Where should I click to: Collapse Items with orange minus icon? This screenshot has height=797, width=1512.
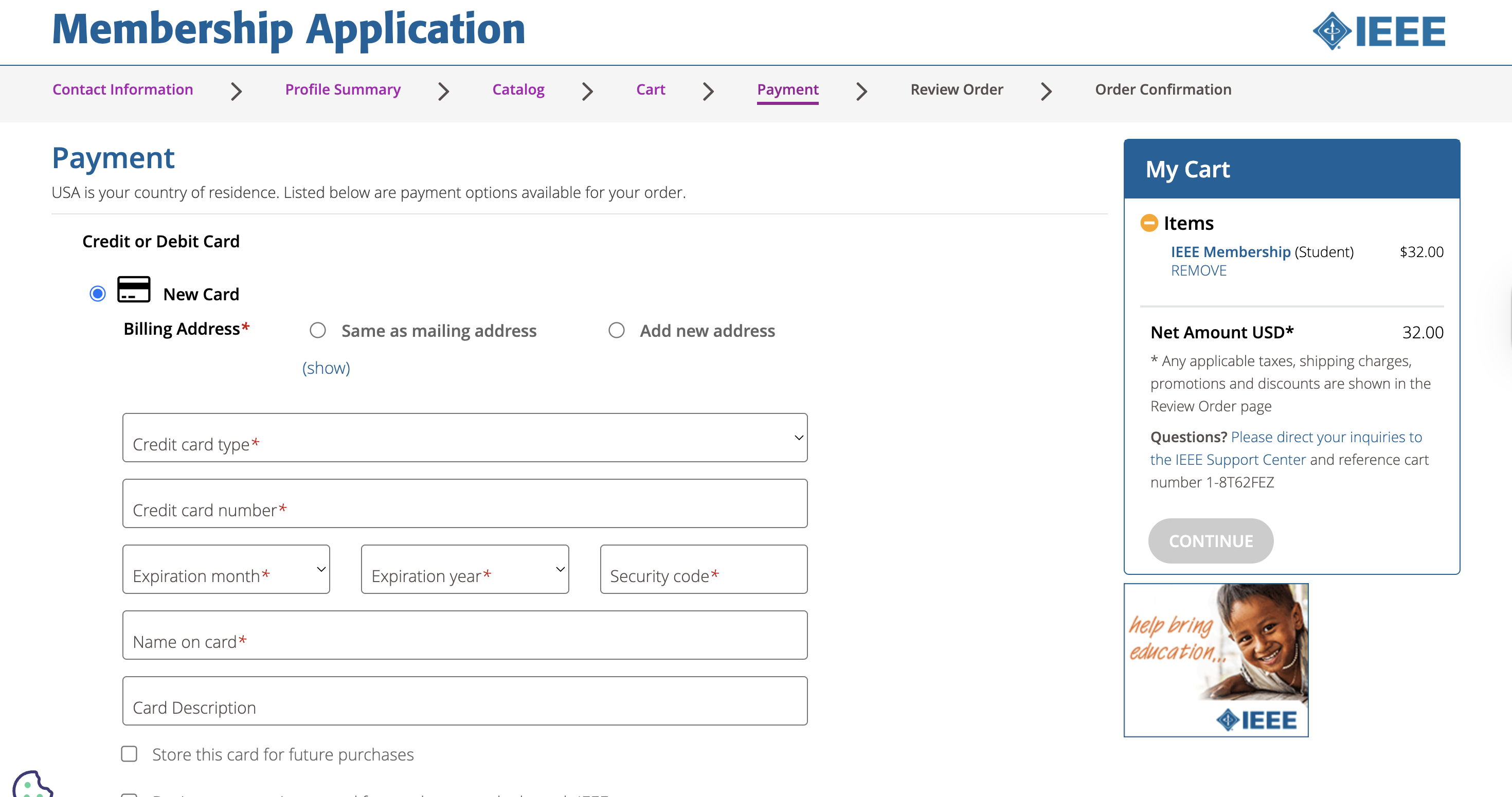[1149, 223]
